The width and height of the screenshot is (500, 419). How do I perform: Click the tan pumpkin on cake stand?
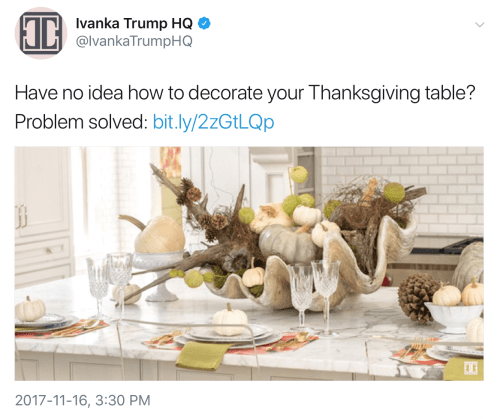tap(159, 234)
